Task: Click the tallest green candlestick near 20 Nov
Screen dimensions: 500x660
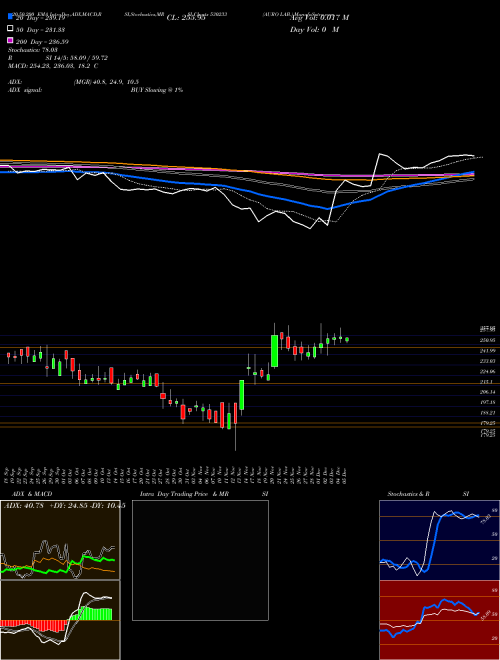Action: pyautogui.click(x=274, y=351)
